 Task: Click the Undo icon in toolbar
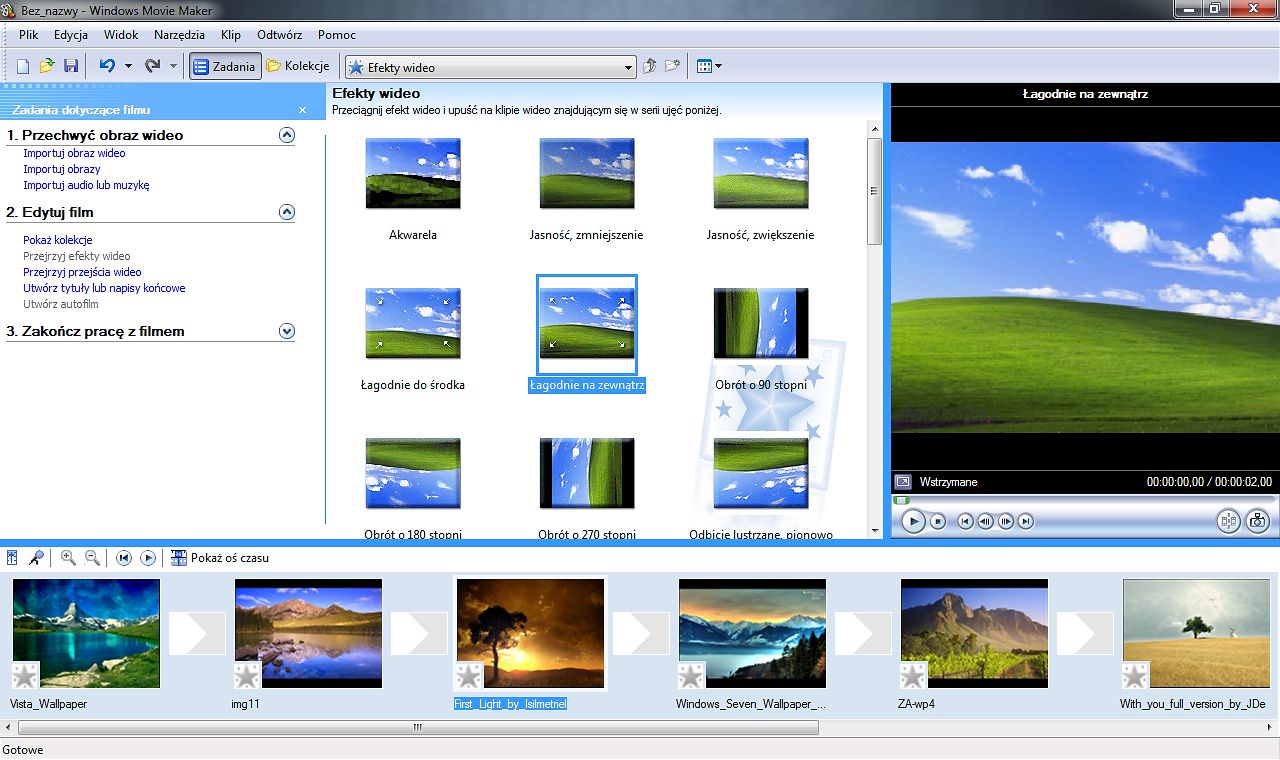[107, 66]
